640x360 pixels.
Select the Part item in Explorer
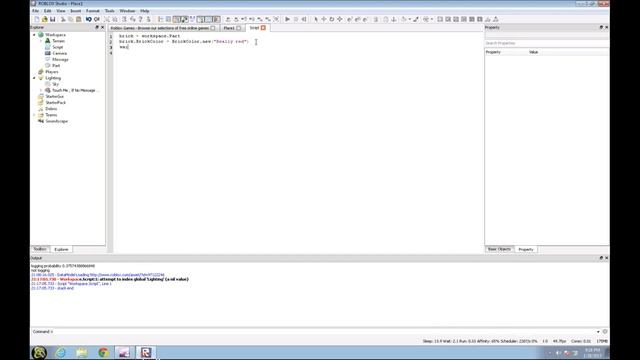[56, 65]
